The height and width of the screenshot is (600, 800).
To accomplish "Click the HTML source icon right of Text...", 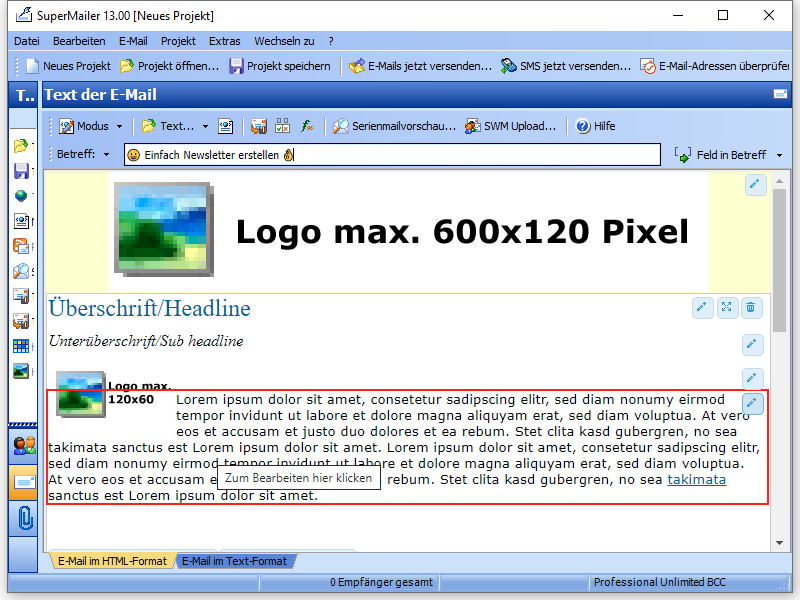I will coord(226,126).
